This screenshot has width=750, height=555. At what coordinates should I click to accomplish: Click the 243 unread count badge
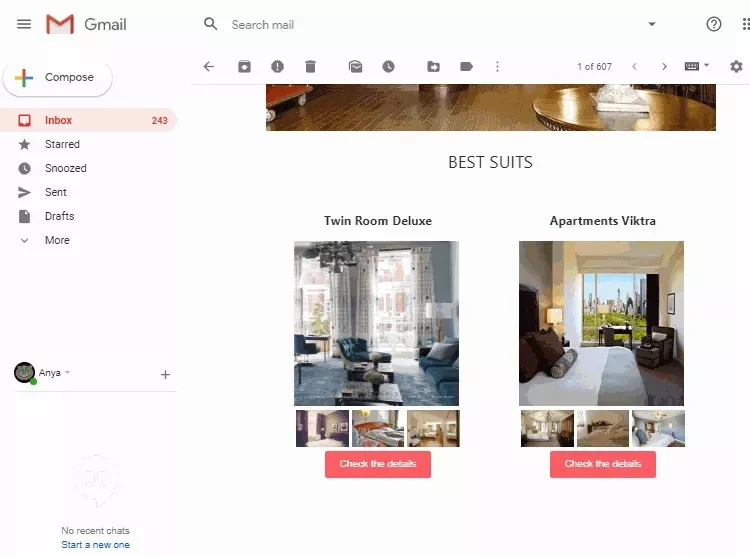pyautogui.click(x=159, y=121)
